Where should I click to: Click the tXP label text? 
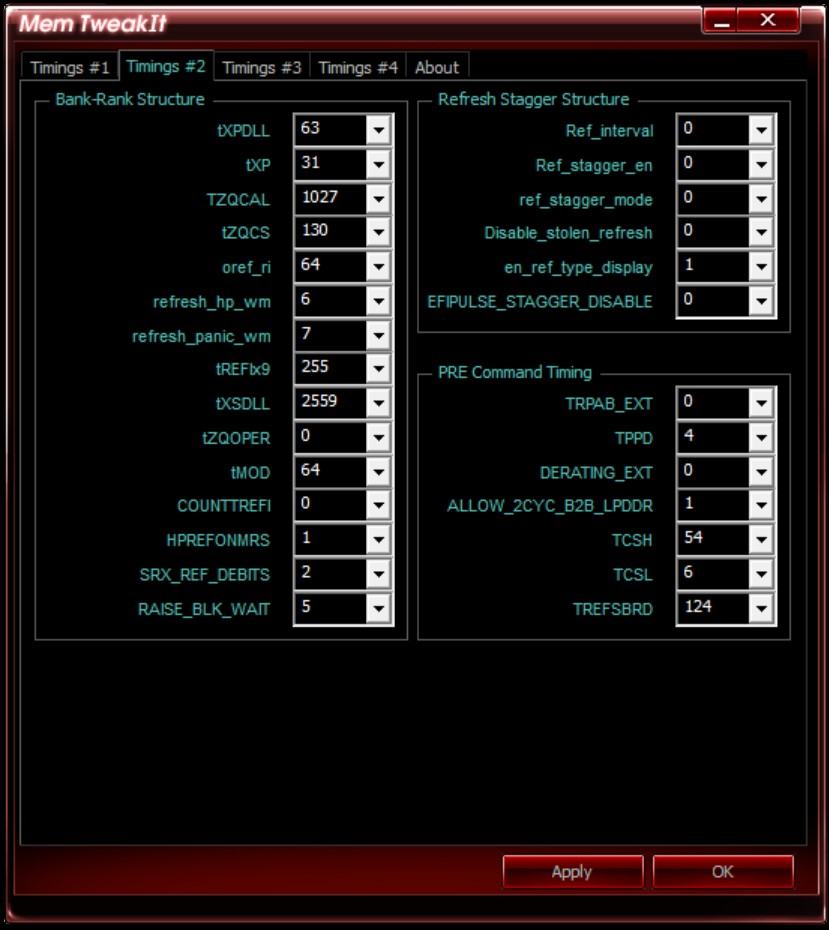click(258, 165)
